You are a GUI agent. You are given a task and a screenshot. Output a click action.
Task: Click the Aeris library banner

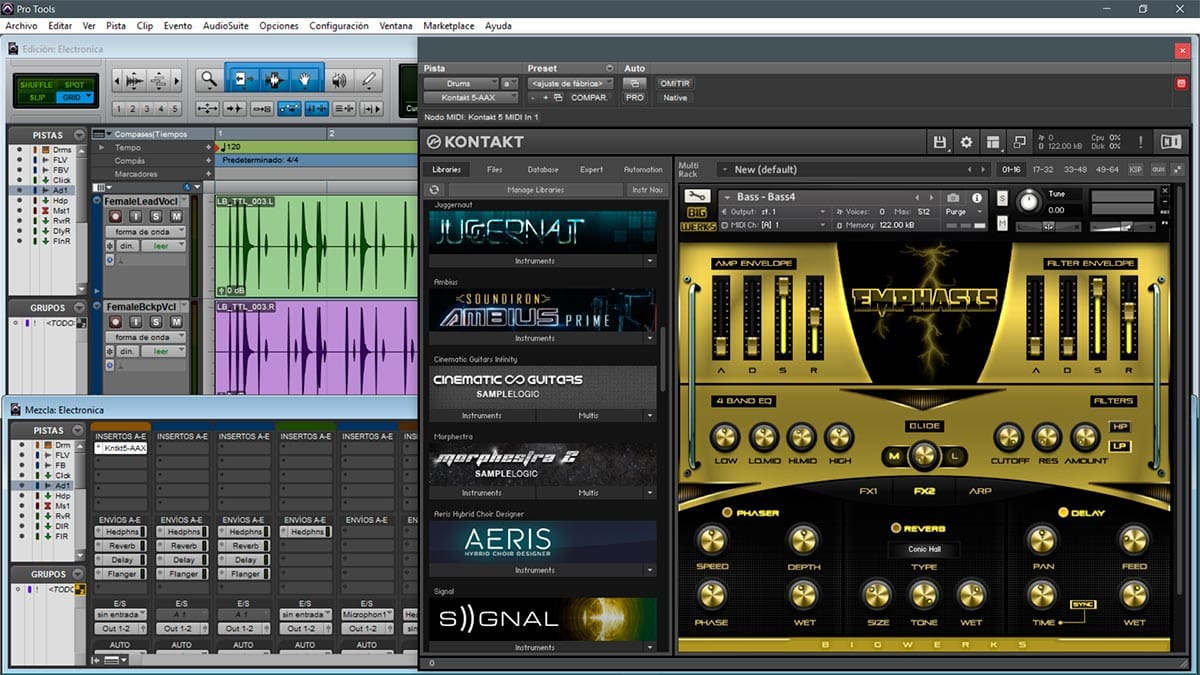click(x=544, y=541)
